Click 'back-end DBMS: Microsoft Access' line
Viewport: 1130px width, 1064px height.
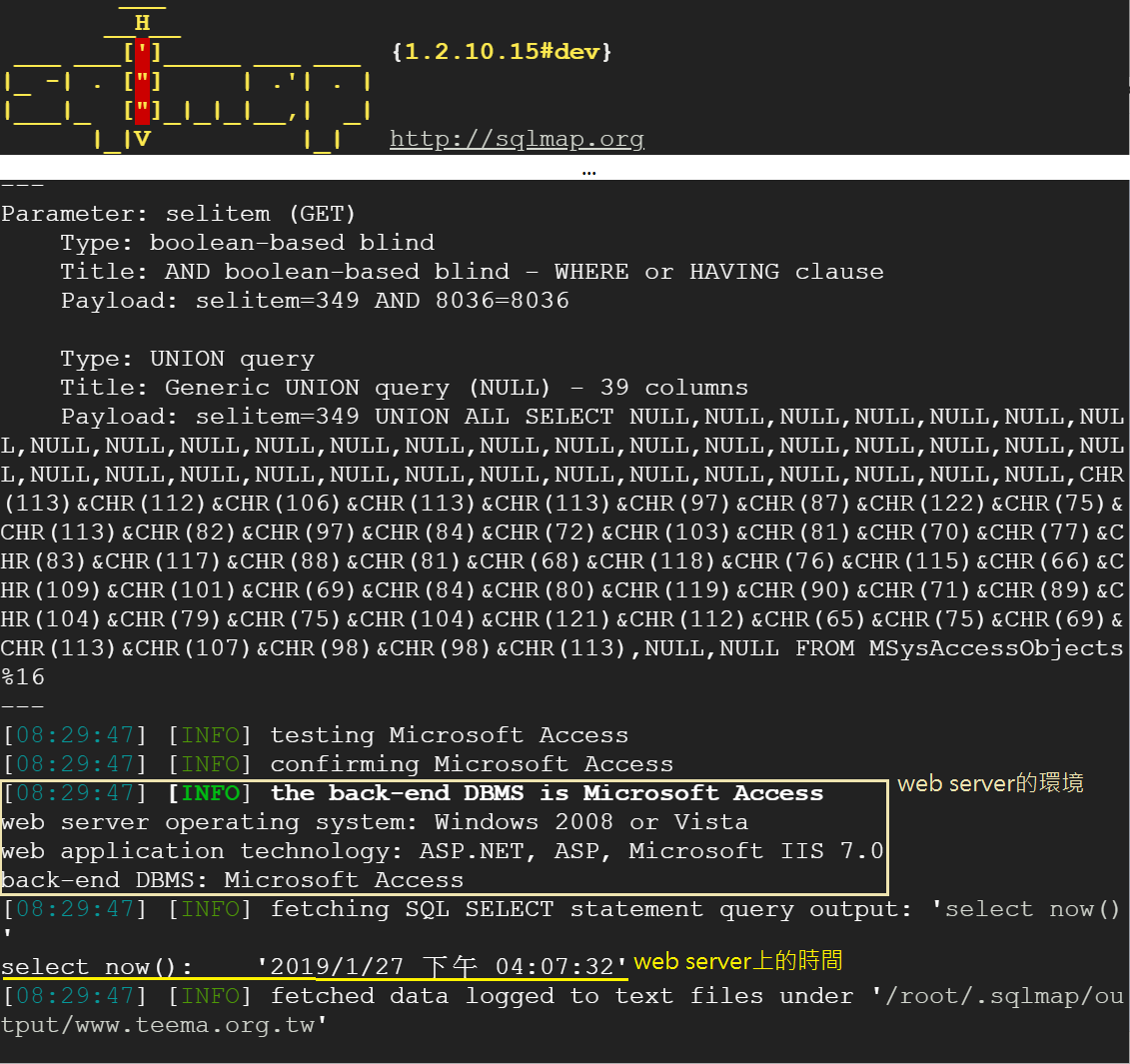(233, 880)
